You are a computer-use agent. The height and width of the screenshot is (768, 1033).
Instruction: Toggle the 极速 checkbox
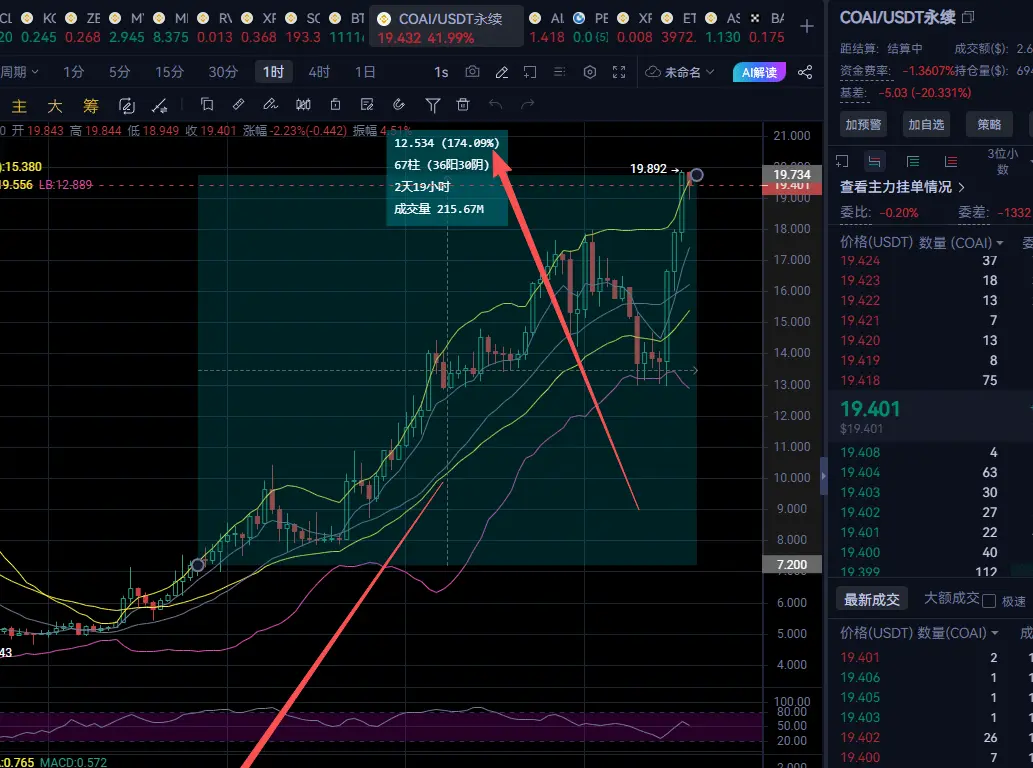pyautogui.click(x=989, y=601)
